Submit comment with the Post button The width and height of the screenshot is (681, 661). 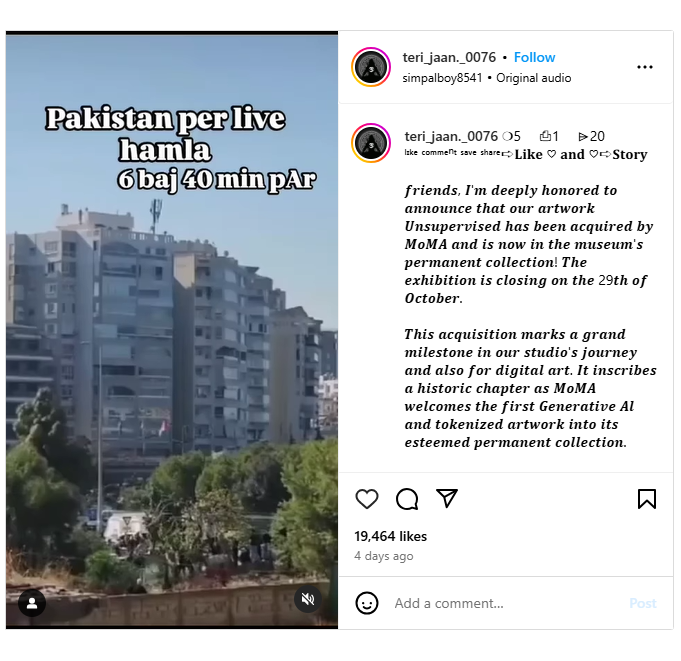[x=643, y=603]
